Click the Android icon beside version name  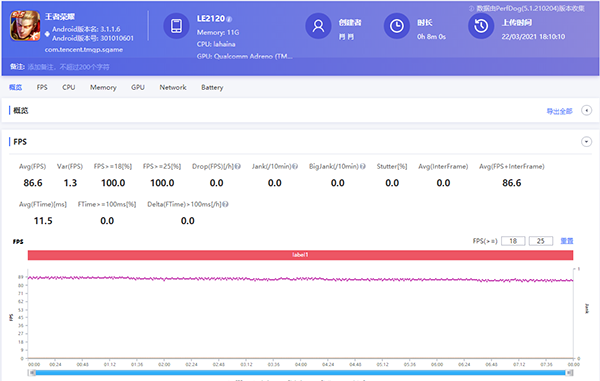click(47, 34)
